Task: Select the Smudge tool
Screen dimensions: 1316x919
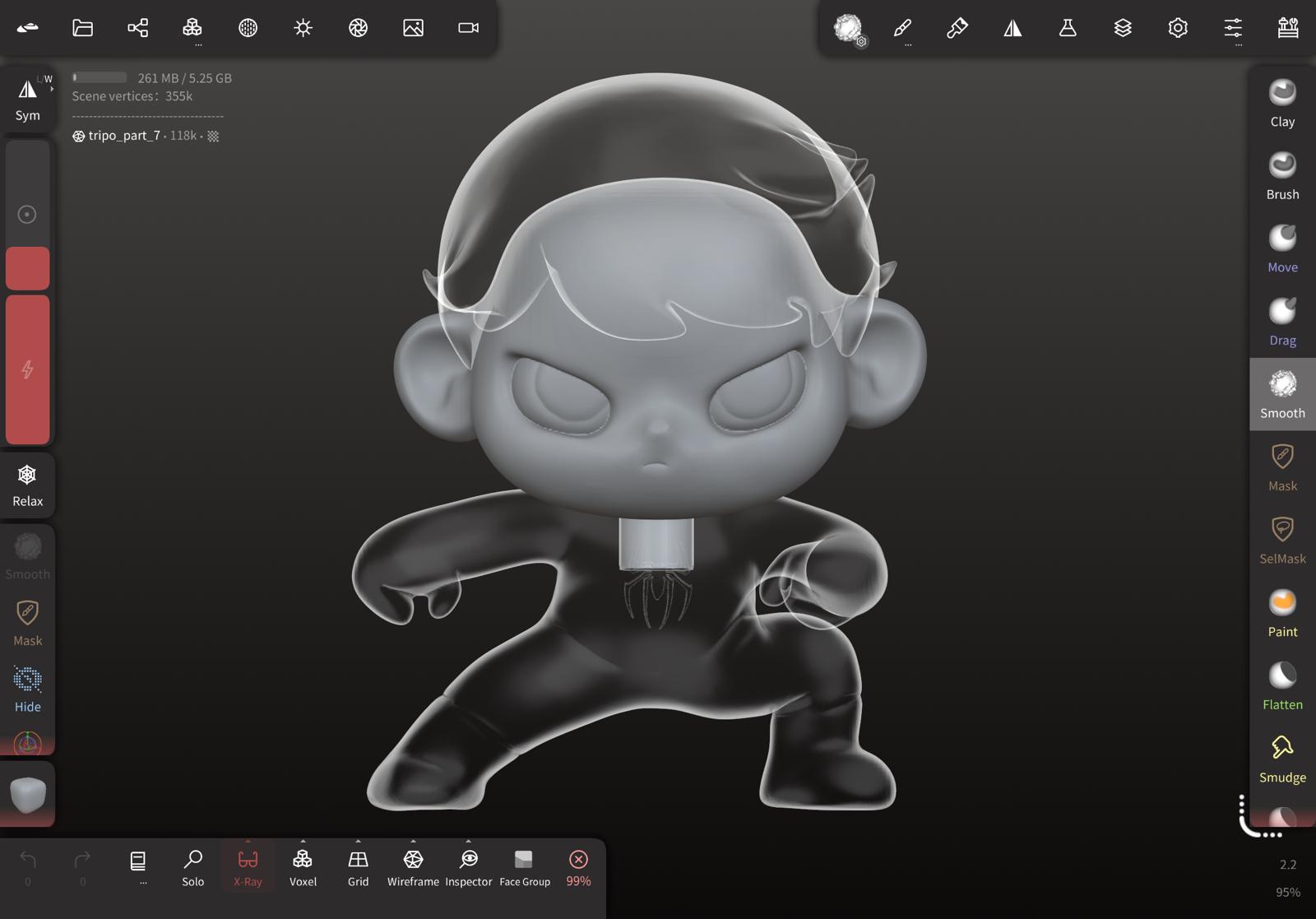Action: click(x=1282, y=759)
